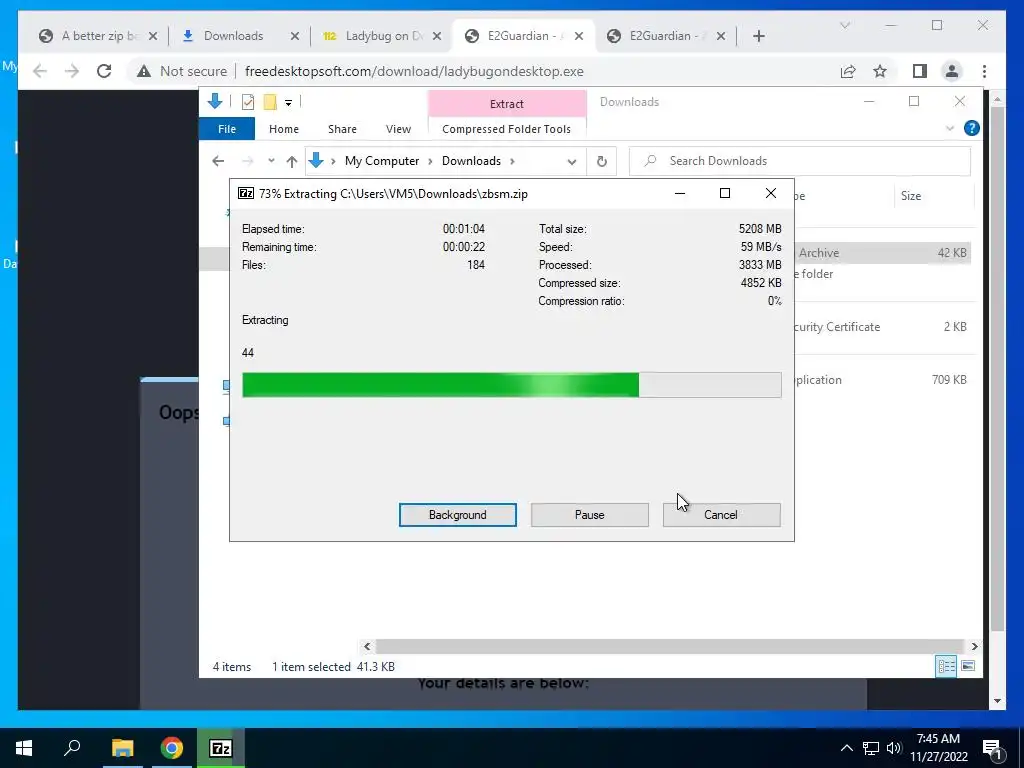The height and width of the screenshot is (768, 1024).
Task: Click the Explorer horizontal scrollbar
Action: pos(670,646)
